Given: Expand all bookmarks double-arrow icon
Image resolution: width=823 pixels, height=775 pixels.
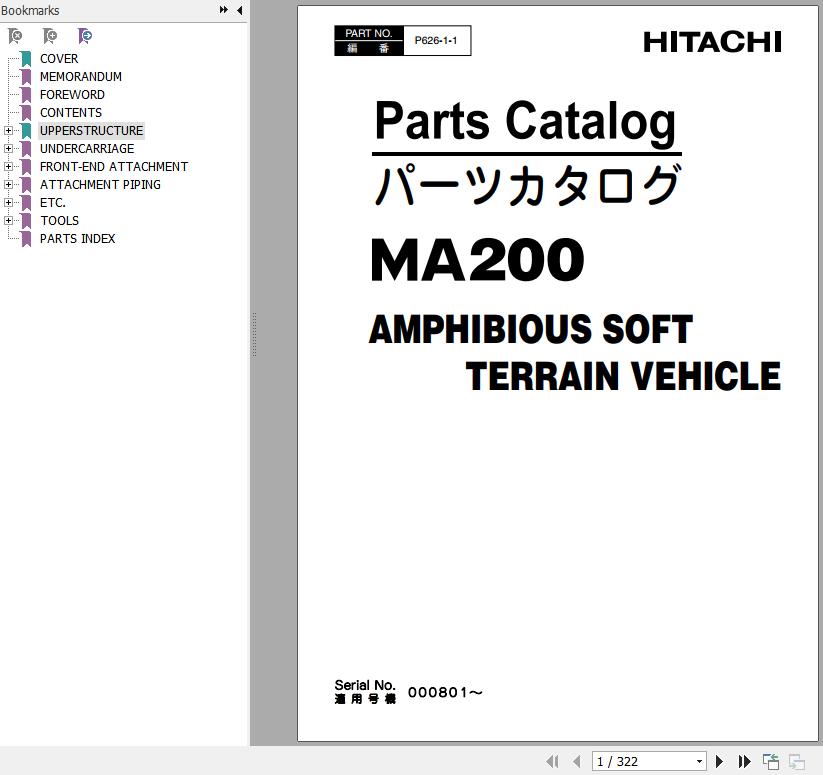Looking at the screenshot, I should [224, 10].
